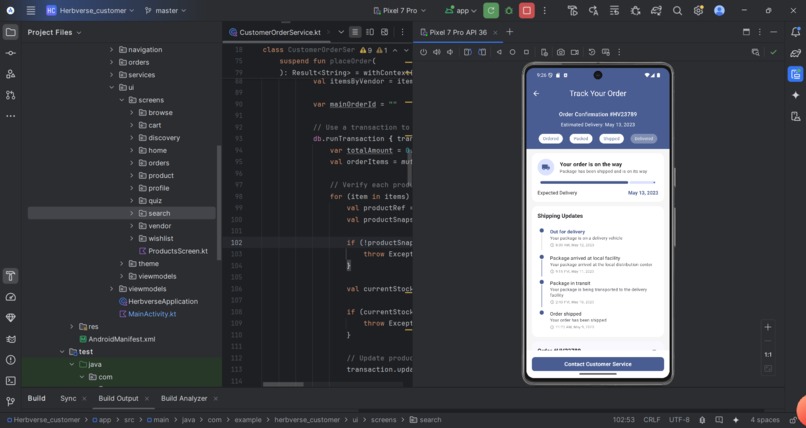Open the Commit tool window icon
Image resolution: width=806 pixels, height=428 pixels.
point(10,53)
